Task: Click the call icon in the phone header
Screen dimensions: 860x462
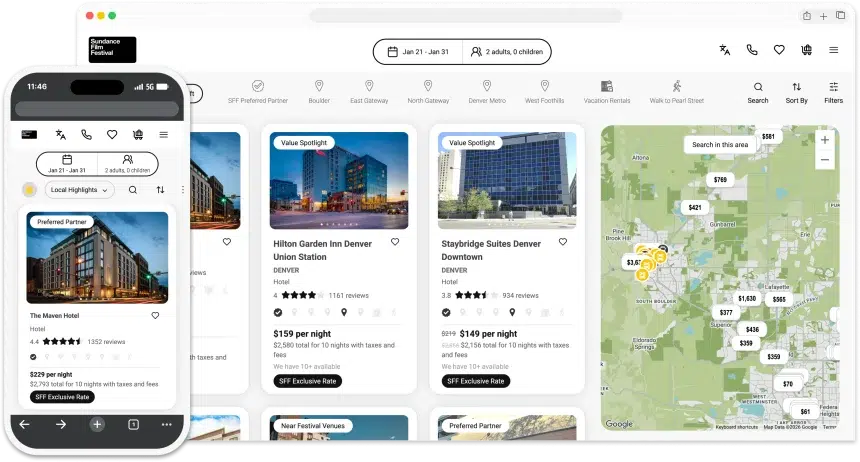Action: pyautogui.click(x=86, y=134)
